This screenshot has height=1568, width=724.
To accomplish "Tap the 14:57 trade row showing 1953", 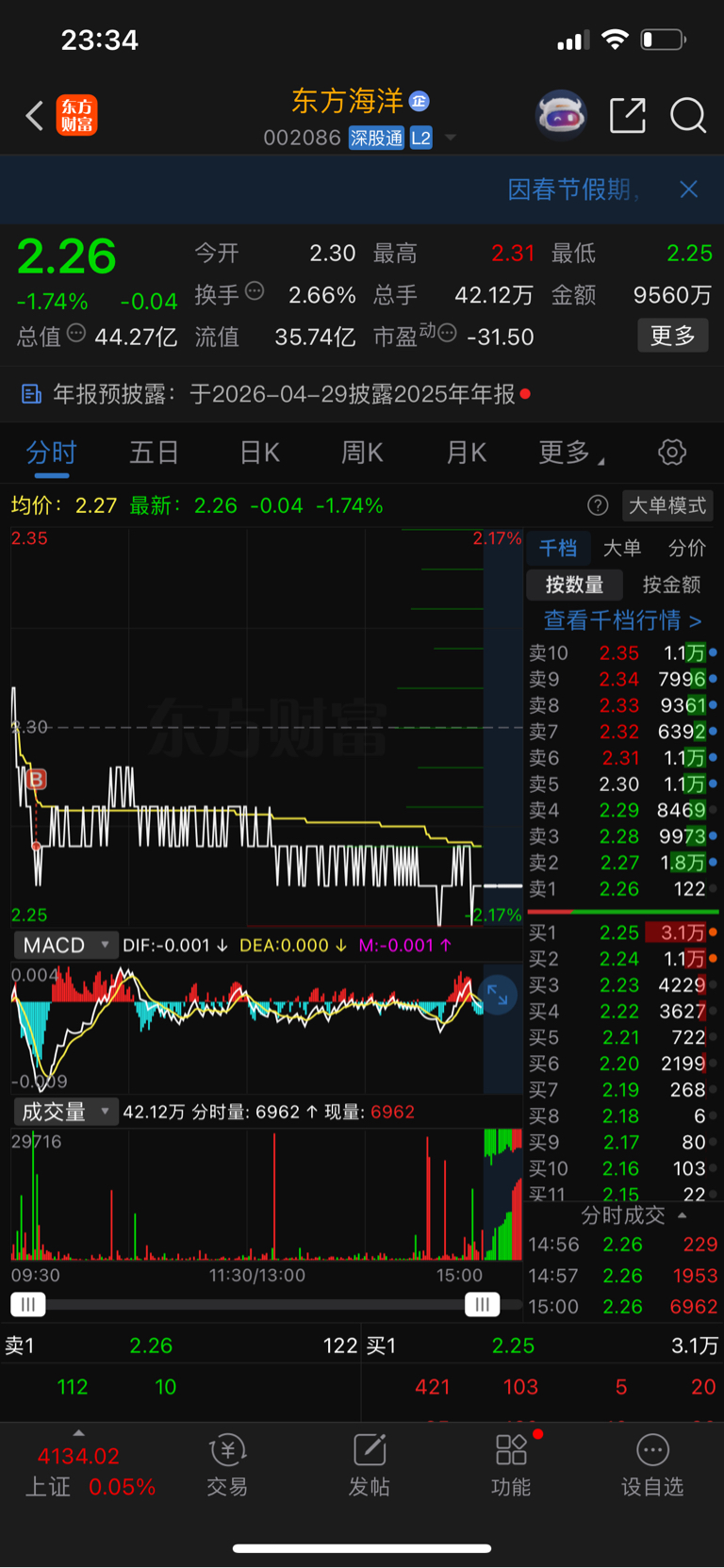I will [622, 1276].
